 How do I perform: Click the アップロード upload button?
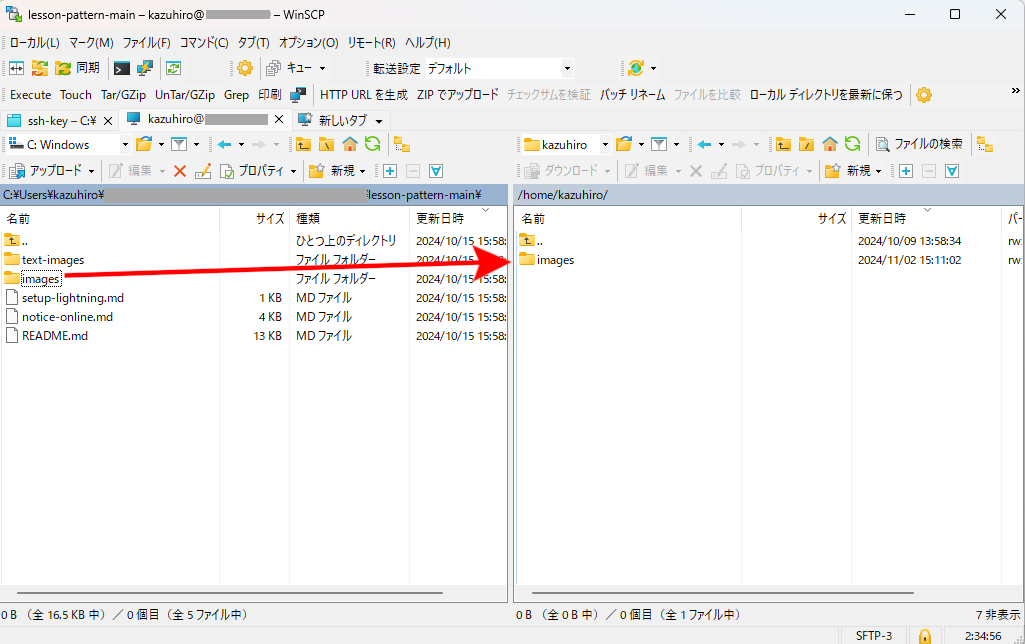pos(51,171)
